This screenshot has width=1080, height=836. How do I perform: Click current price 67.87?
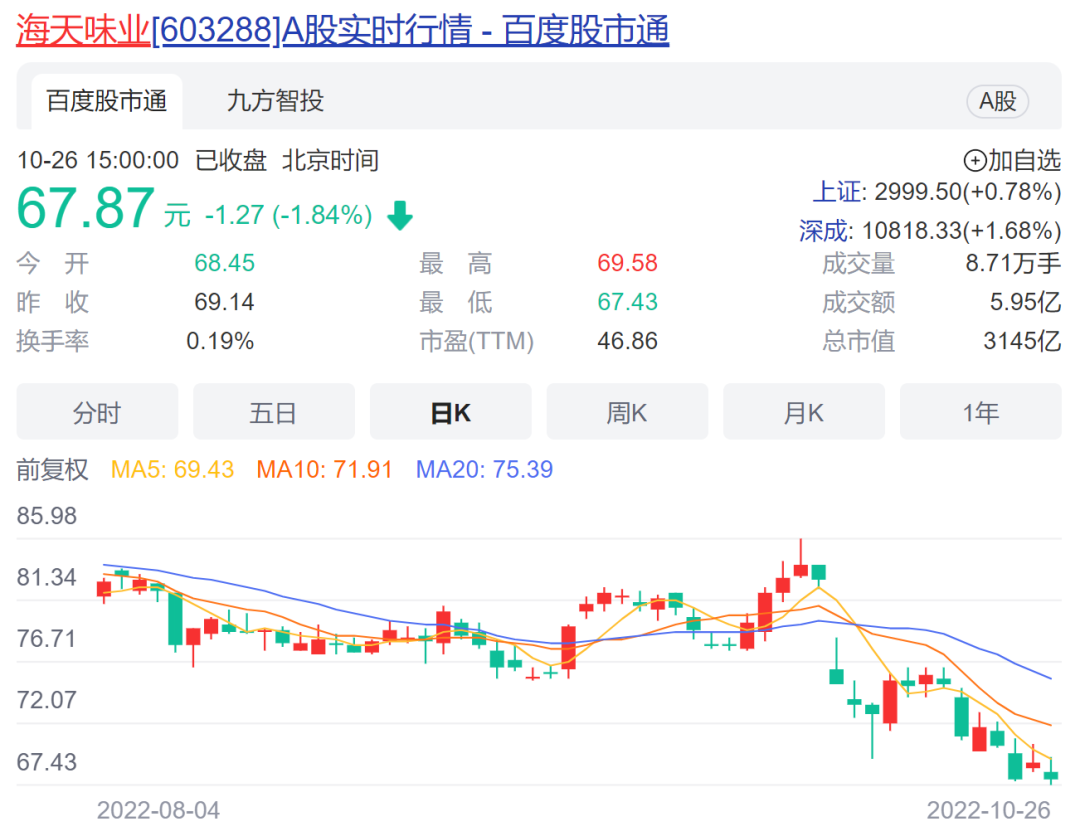86,208
